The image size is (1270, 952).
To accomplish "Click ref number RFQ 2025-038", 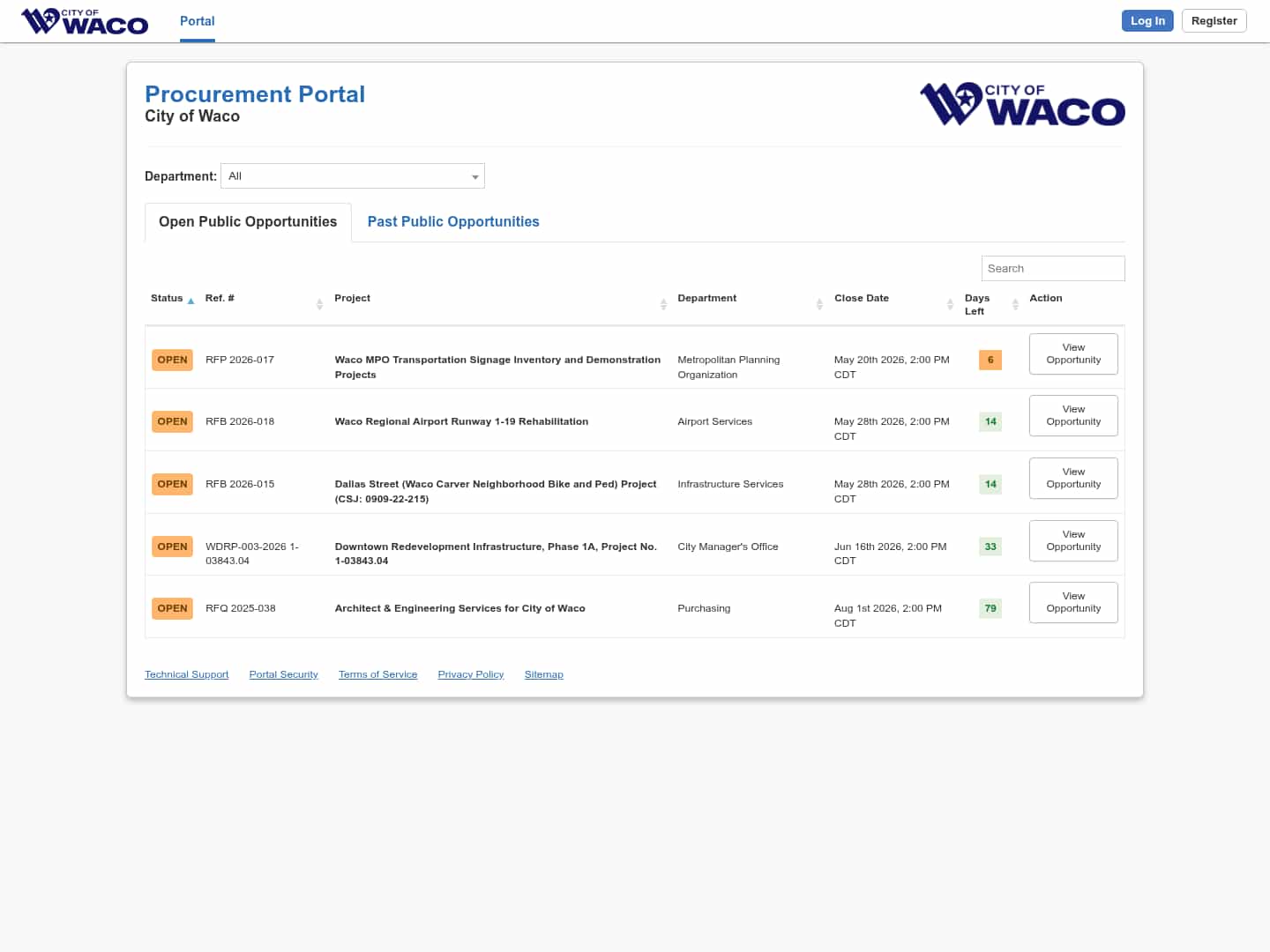I will click(x=241, y=608).
